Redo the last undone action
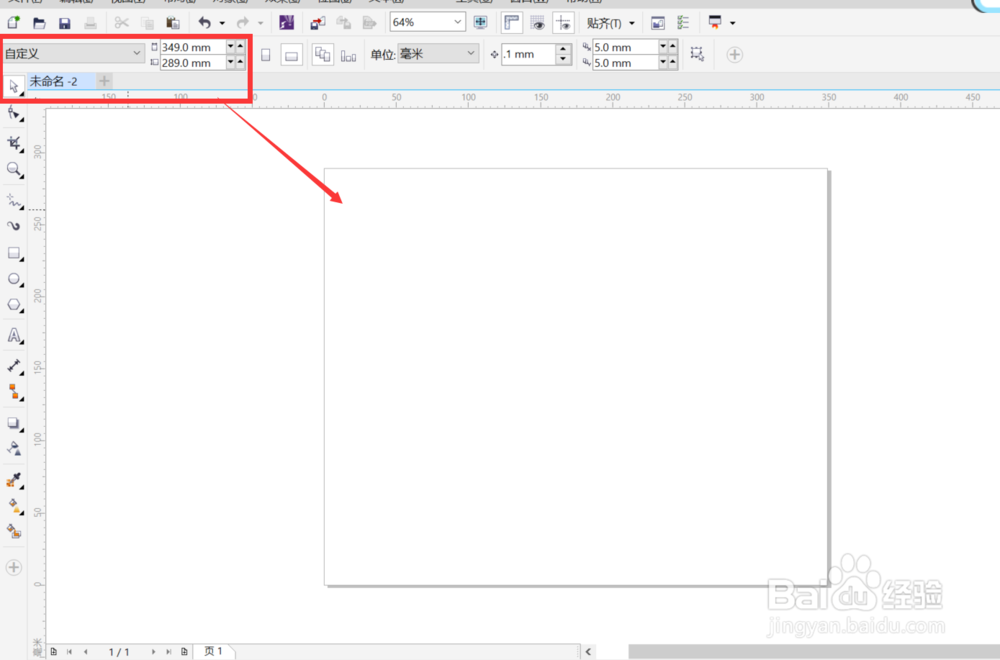The height and width of the screenshot is (660, 1000). (242, 23)
